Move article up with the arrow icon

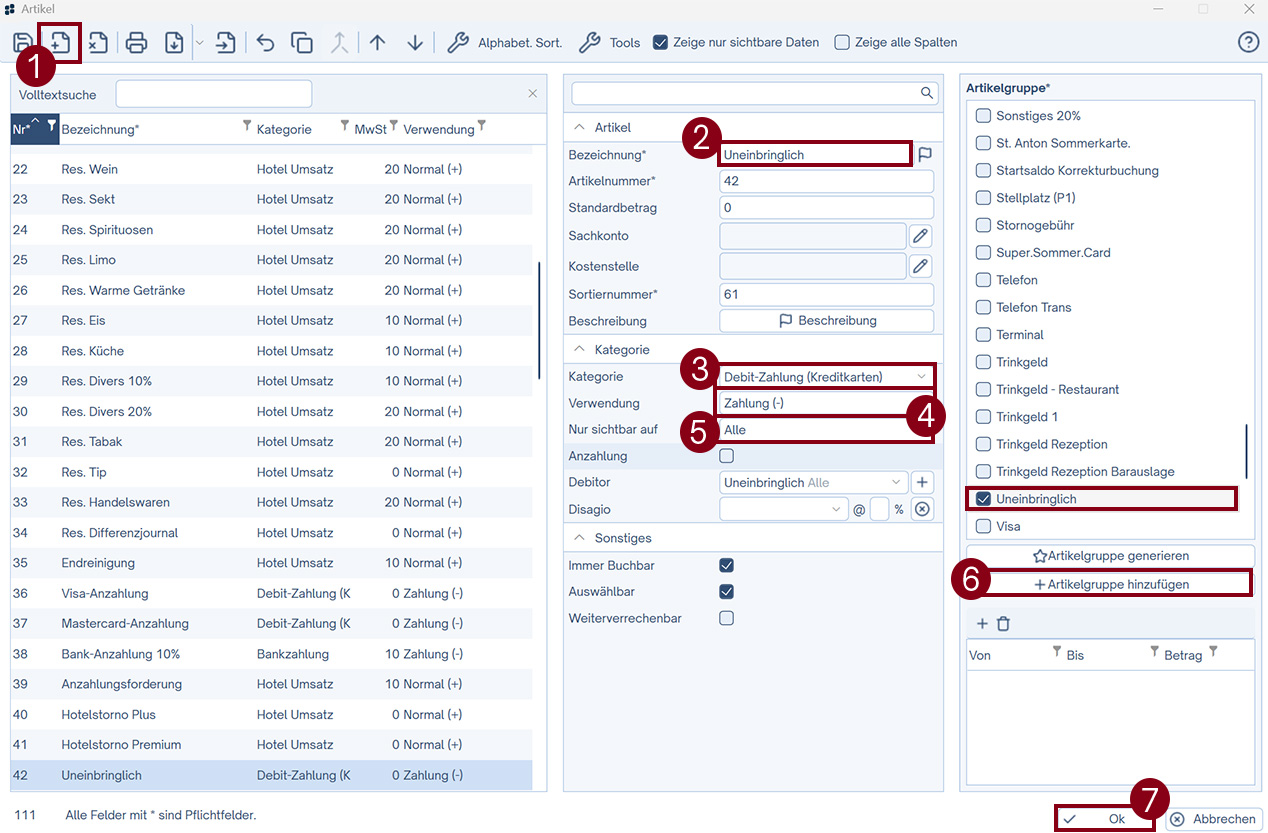(377, 43)
